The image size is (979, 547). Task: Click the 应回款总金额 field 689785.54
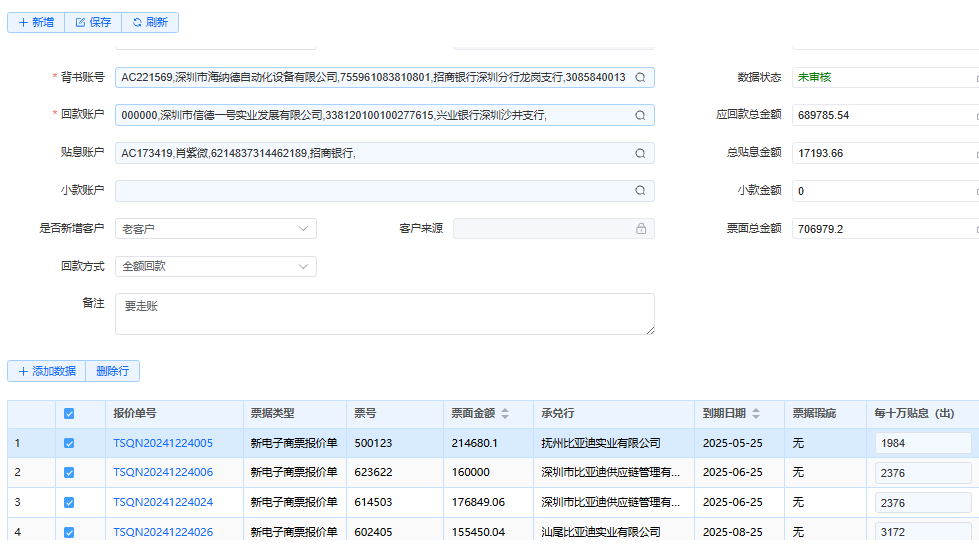click(885, 116)
